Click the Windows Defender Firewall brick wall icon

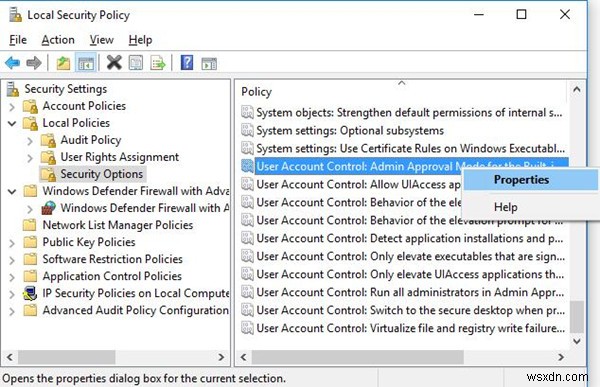[x=49, y=208]
